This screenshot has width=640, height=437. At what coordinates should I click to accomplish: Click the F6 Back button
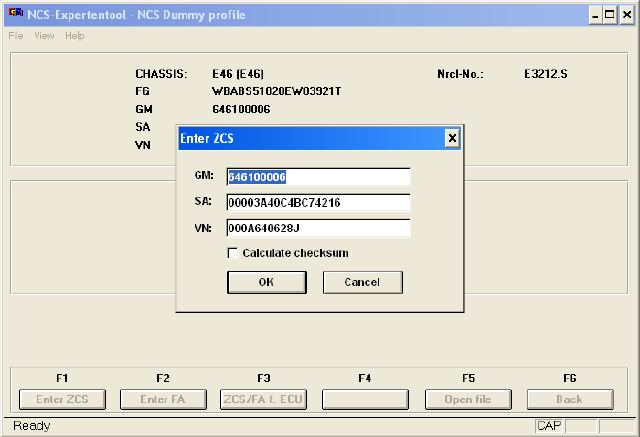[570, 399]
